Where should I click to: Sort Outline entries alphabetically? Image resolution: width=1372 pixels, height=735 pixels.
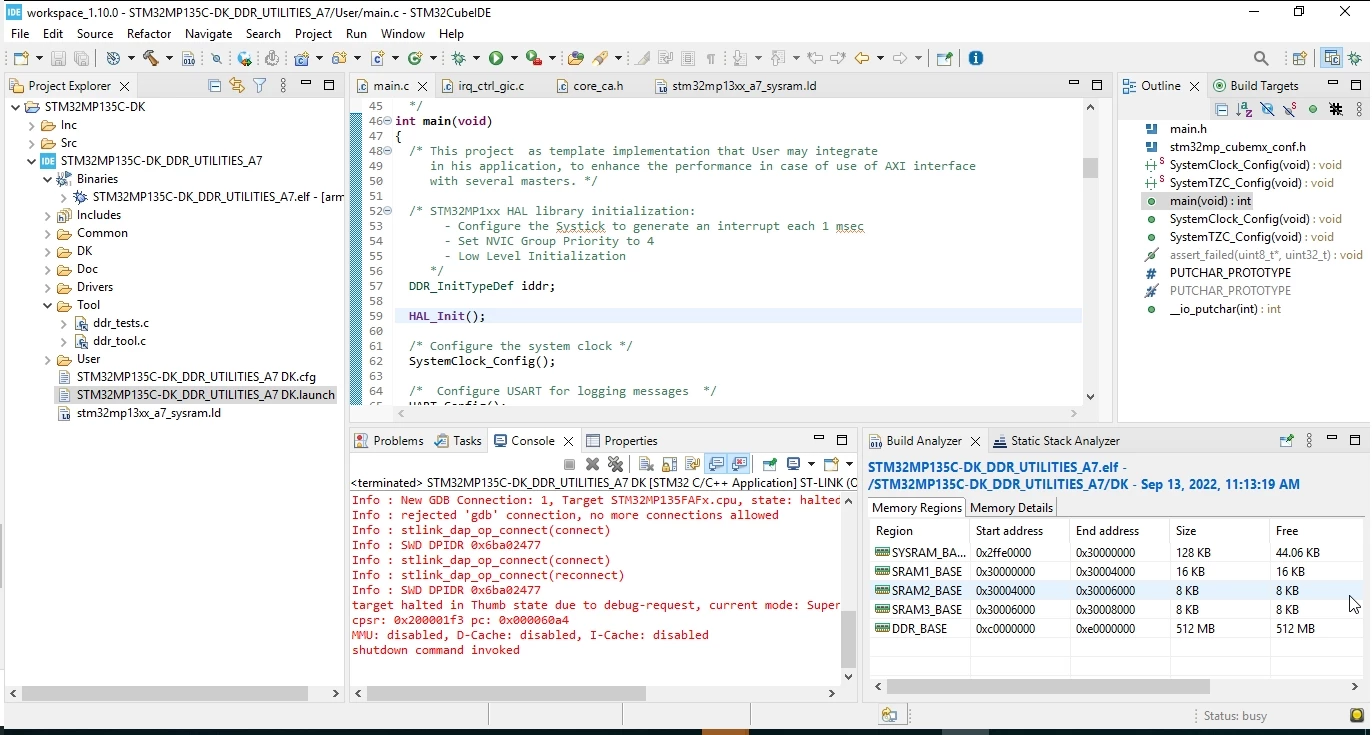1244,109
